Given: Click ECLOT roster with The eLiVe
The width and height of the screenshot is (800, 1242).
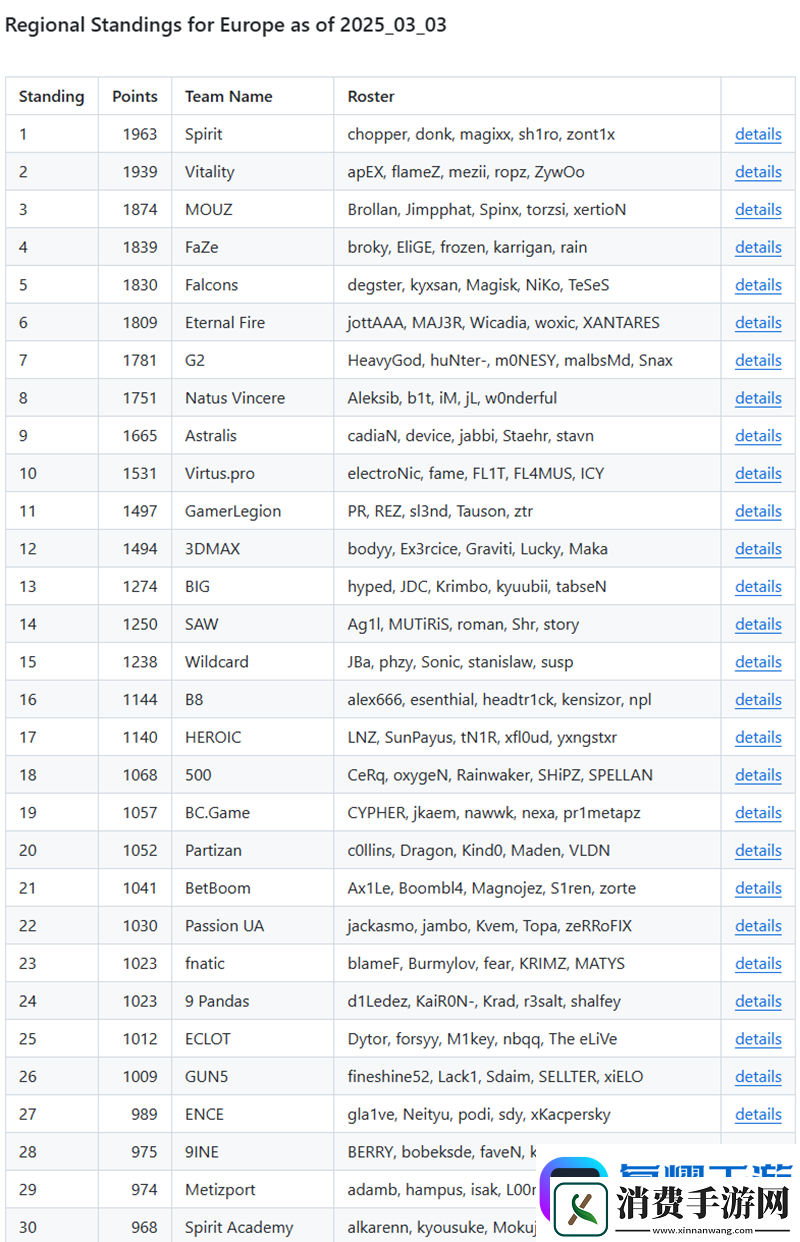Looking at the screenshot, I should pyautogui.click(x=483, y=1039).
